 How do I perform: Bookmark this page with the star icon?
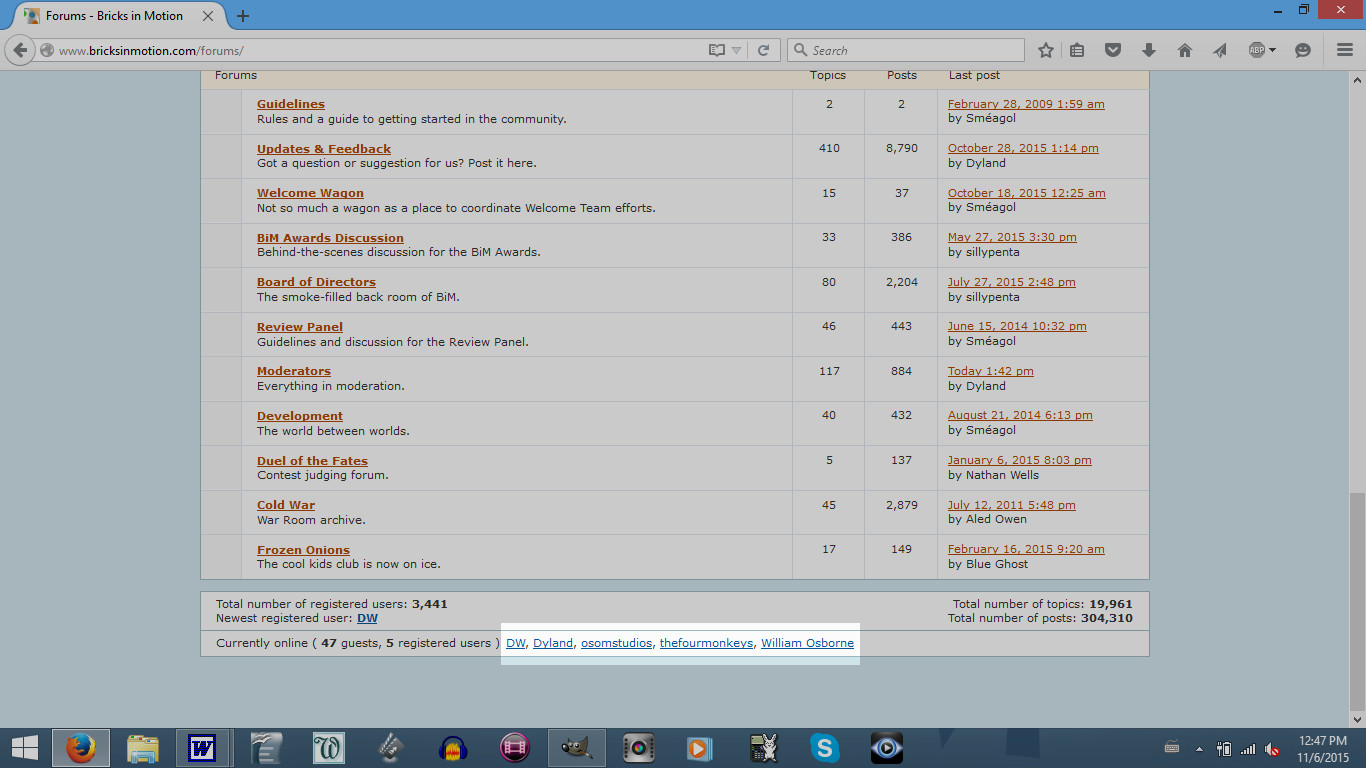[1046, 50]
